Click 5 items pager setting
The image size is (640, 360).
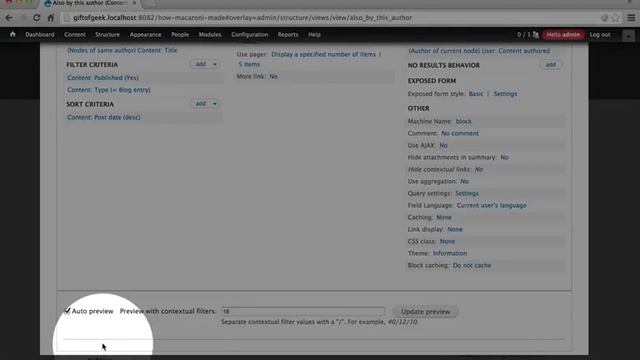[x=249, y=64]
